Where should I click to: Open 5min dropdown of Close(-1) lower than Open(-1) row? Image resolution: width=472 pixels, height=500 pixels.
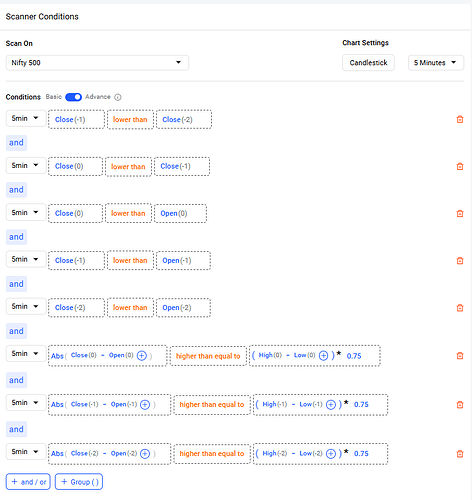(26, 259)
